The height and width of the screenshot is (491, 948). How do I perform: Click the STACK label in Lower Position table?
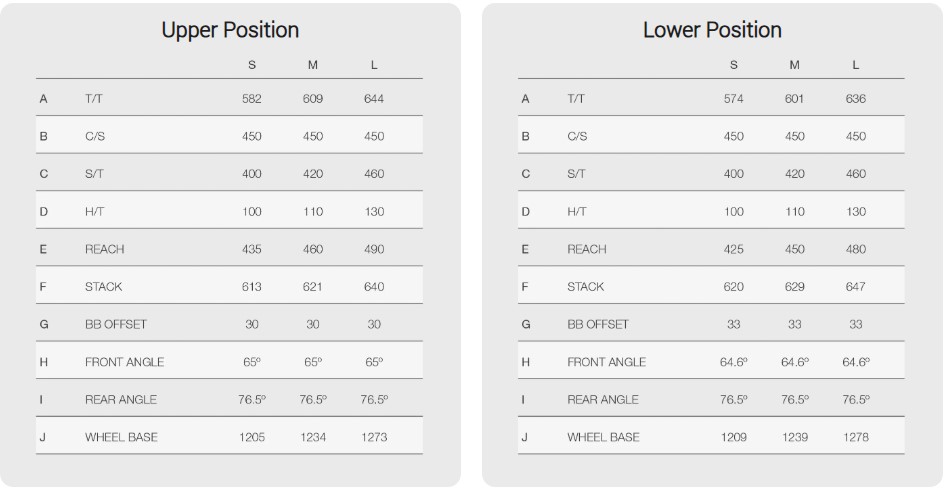(585, 287)
